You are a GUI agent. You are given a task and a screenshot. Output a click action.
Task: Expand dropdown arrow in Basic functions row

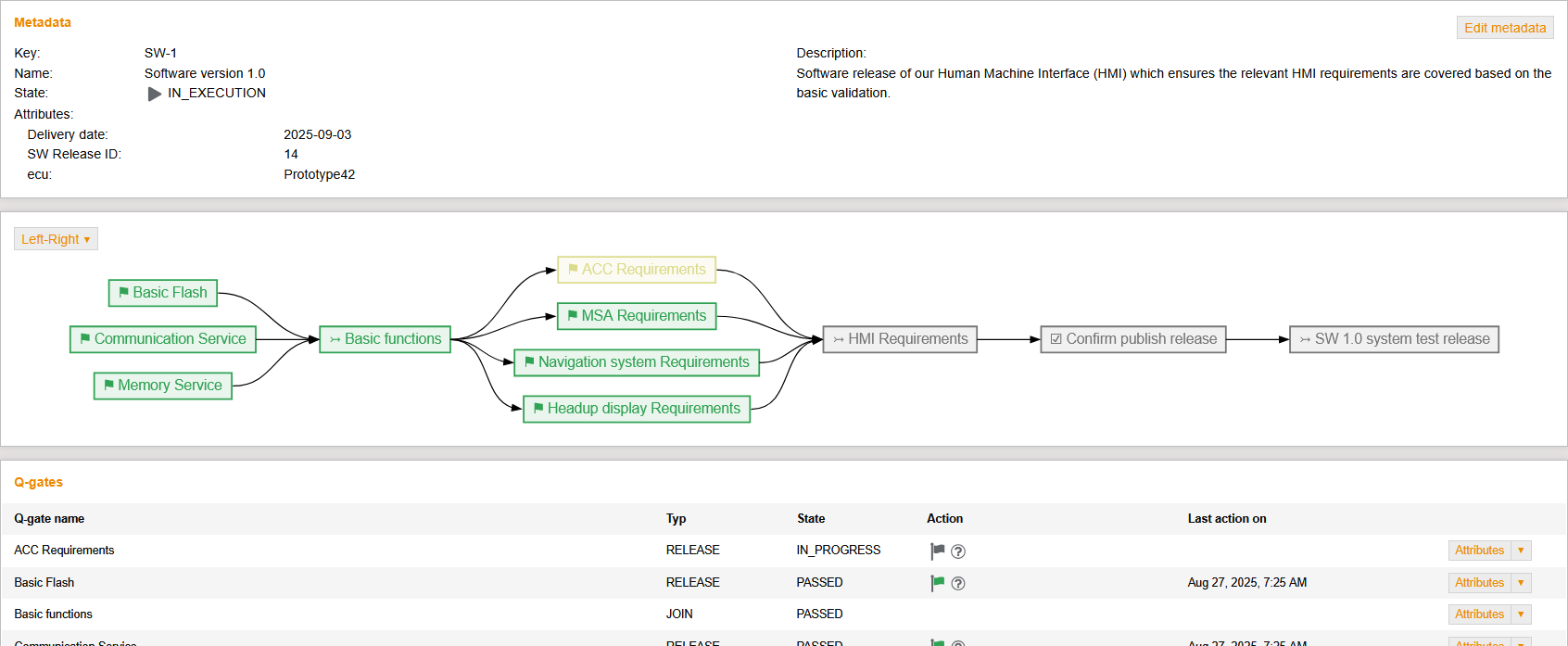(1521, 614)
